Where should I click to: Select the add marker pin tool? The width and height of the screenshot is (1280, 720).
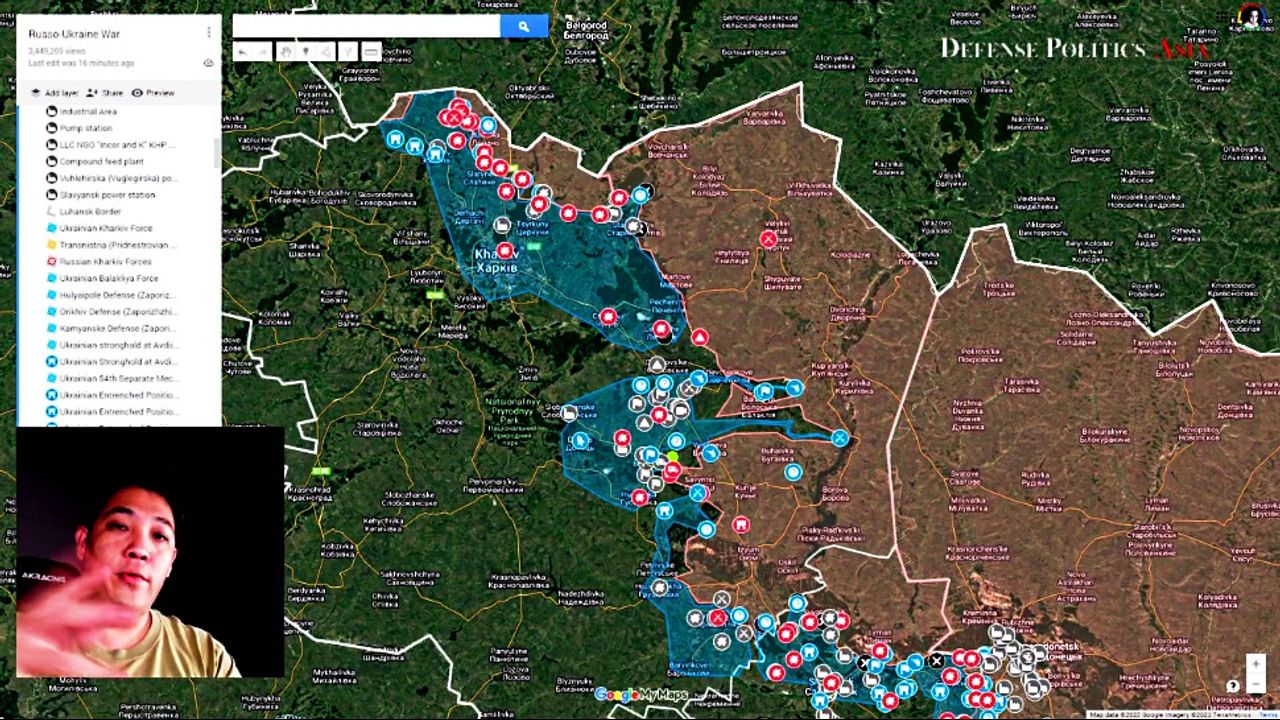[305, 52]
